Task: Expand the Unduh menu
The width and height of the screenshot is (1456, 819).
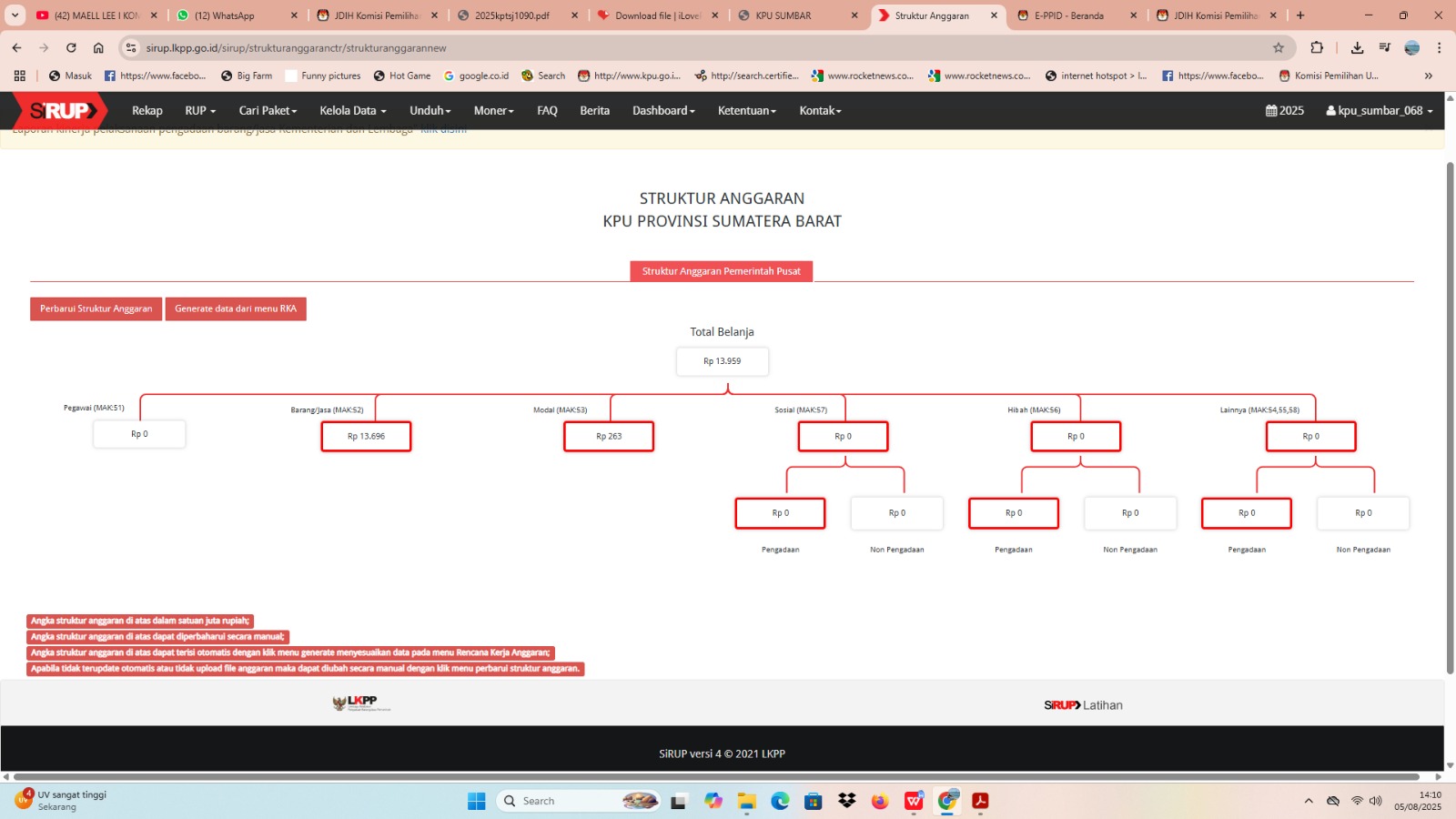Action: [x=430, y=111]
